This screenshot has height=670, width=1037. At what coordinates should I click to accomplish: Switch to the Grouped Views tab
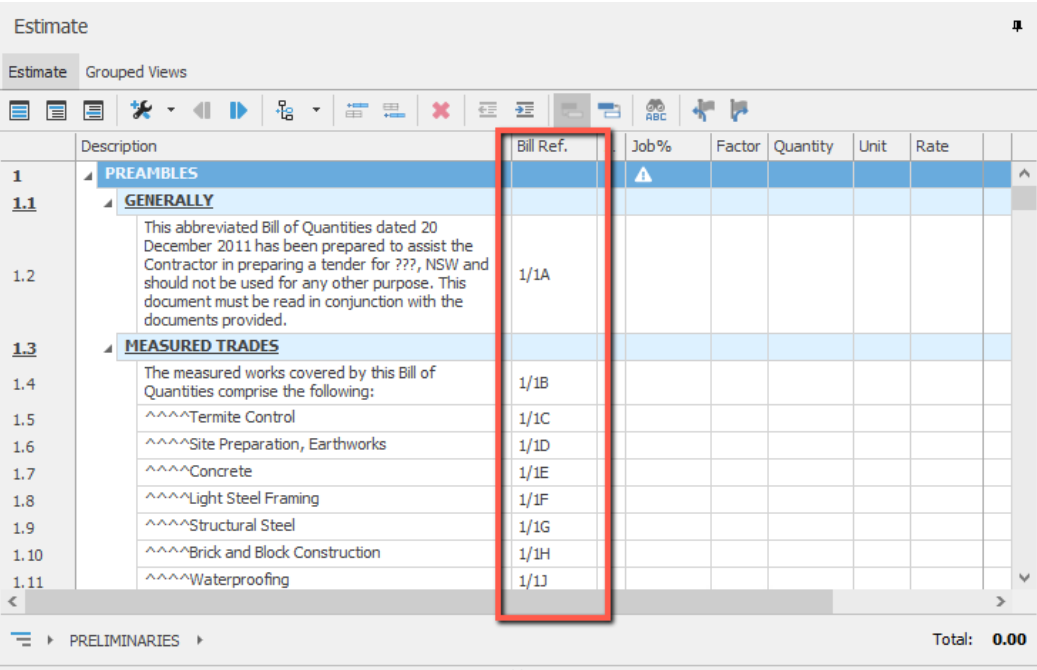point(136,72)
